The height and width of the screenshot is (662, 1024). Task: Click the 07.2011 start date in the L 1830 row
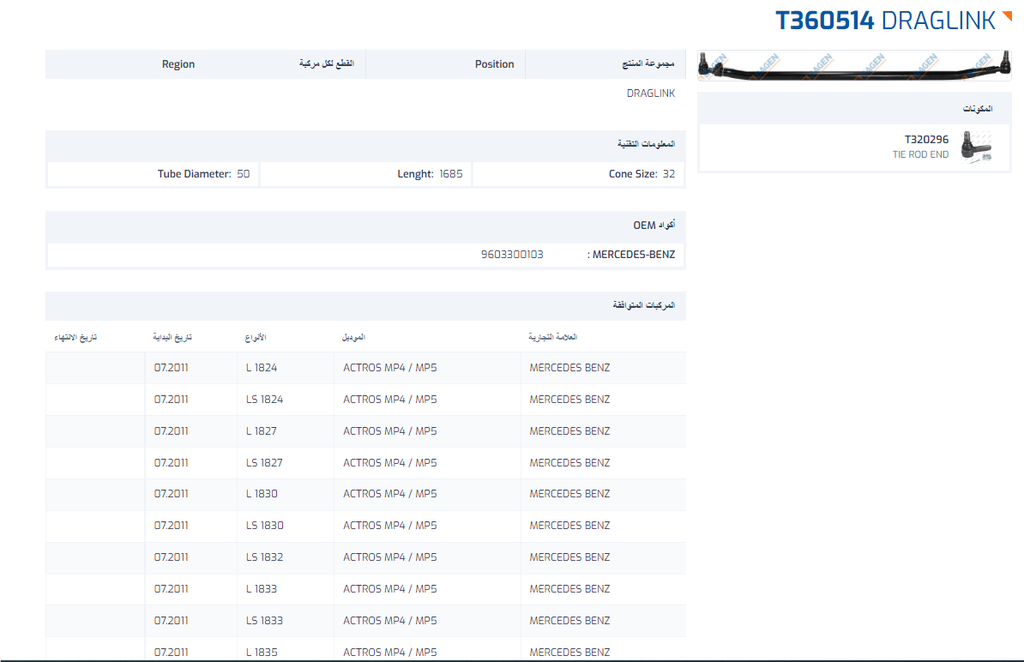point(171,494)
